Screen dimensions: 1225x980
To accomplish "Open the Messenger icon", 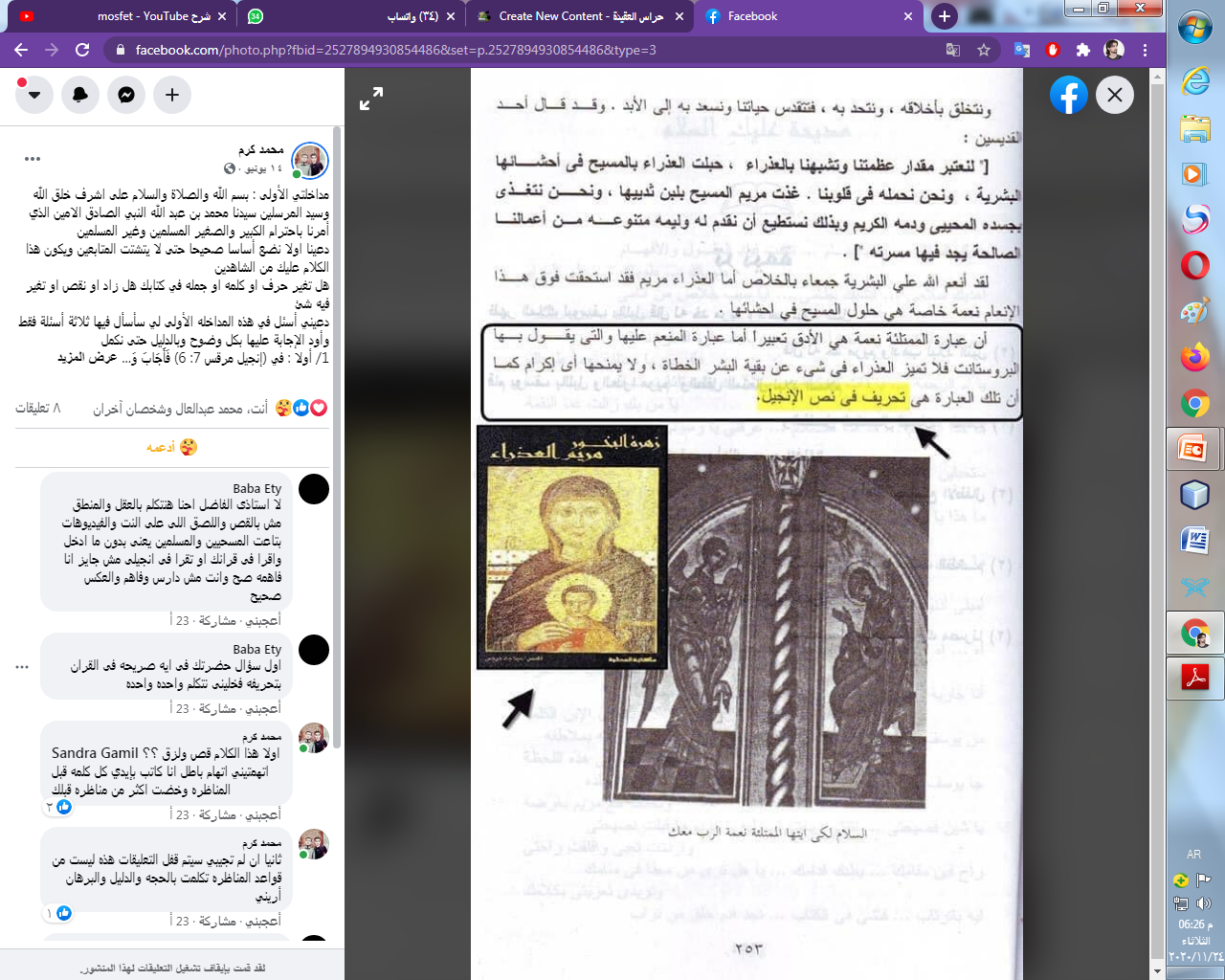I will [126, 95].
